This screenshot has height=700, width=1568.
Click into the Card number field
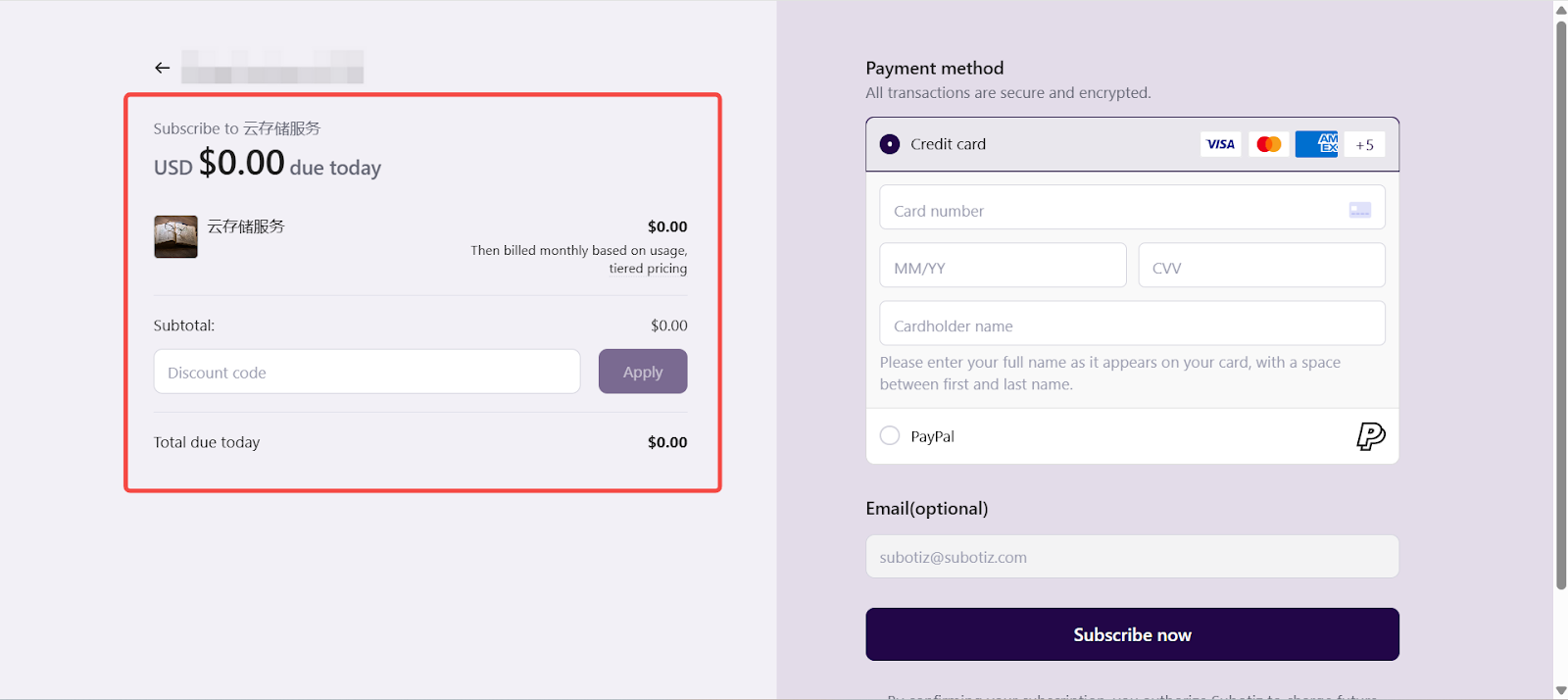(x=1107, y=210)
